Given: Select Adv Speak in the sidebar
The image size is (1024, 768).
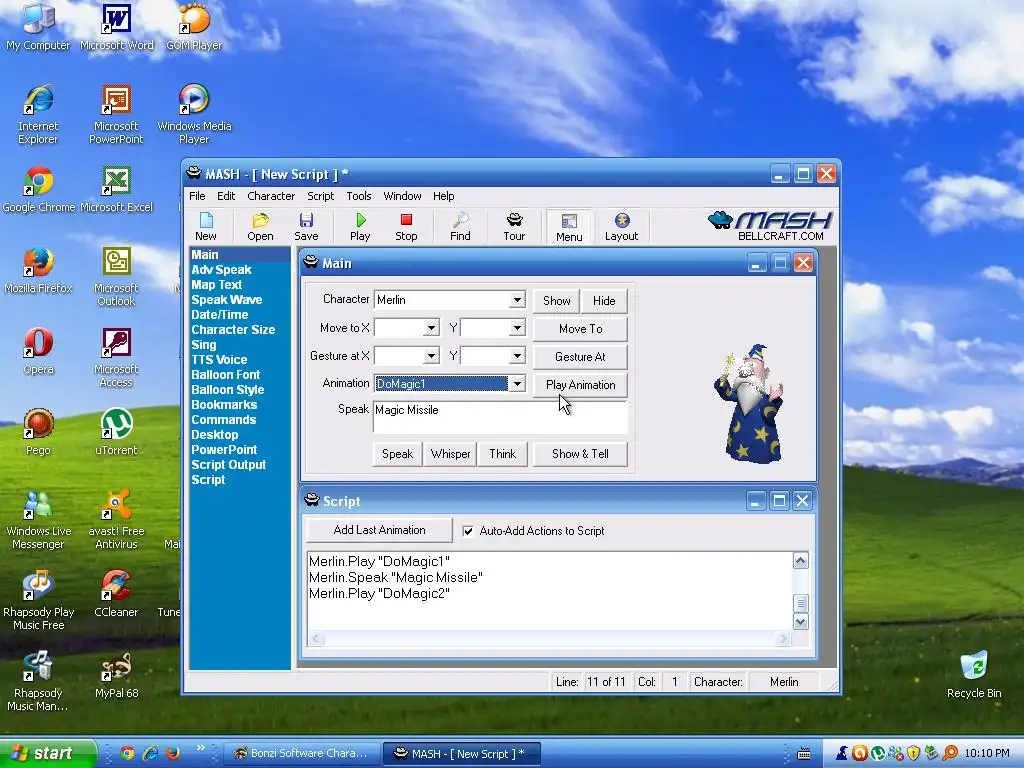Looking at the screenshot, I should [x=221, y=270].
